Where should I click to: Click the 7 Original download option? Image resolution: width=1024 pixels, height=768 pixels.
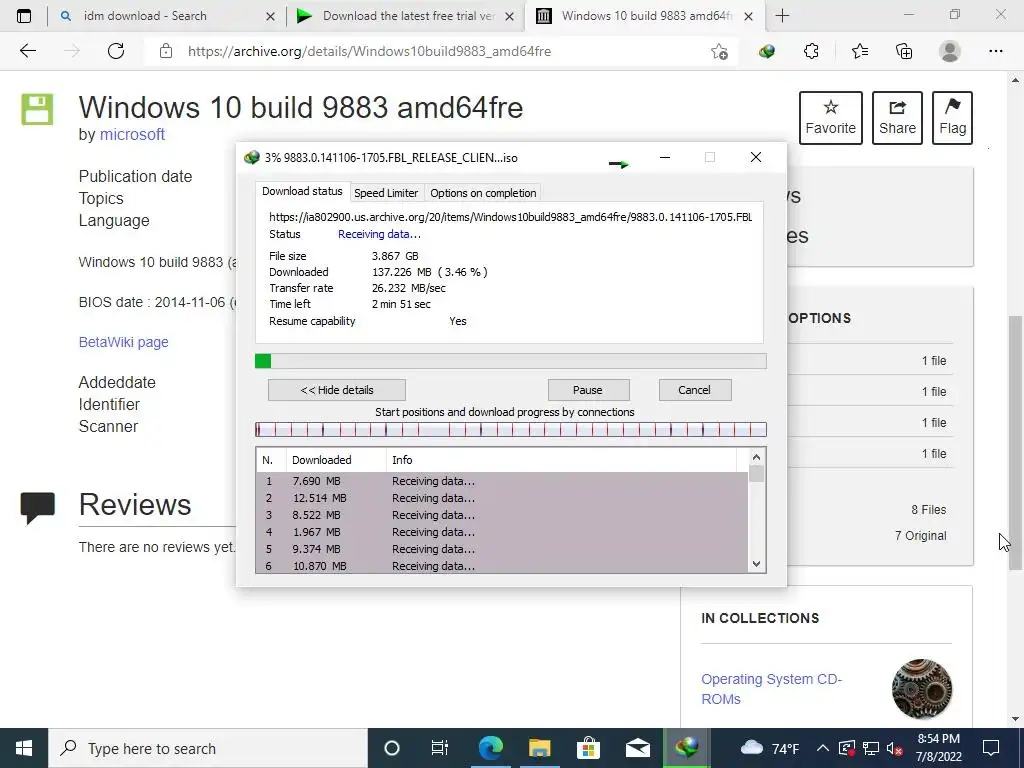click(x=920, y=536)
